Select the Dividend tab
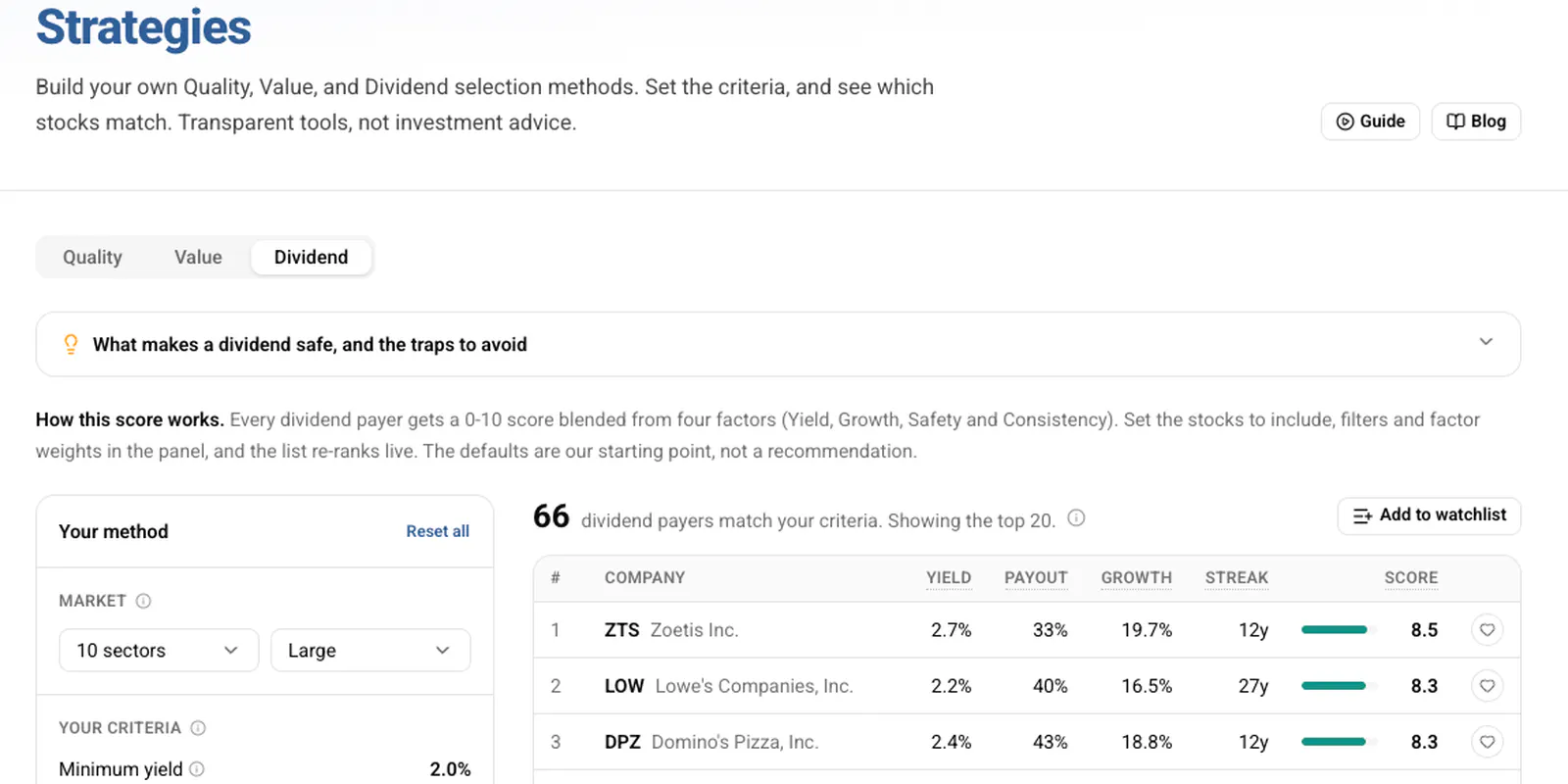This screenshot has height=784, width=1568. tap(311, 257)
